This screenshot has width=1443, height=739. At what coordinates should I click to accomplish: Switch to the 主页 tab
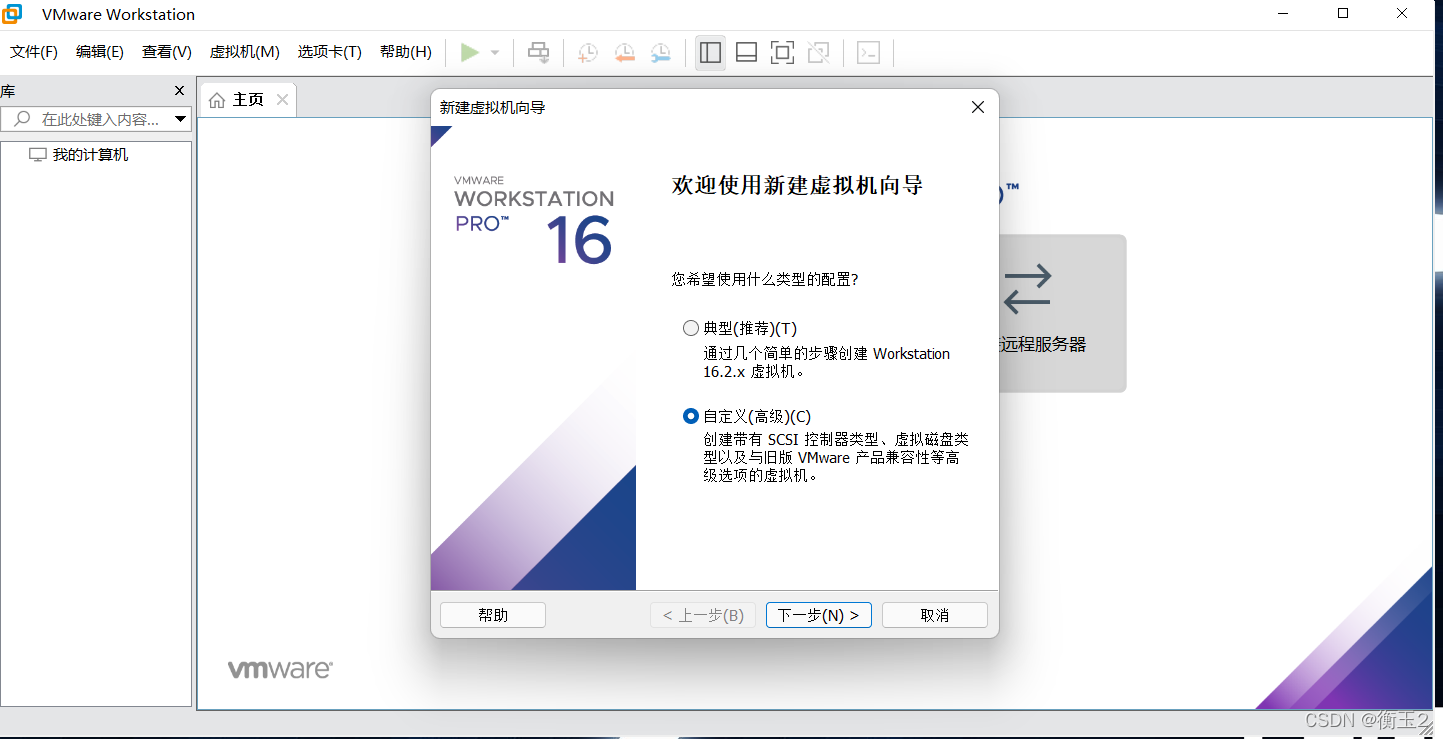248,100
